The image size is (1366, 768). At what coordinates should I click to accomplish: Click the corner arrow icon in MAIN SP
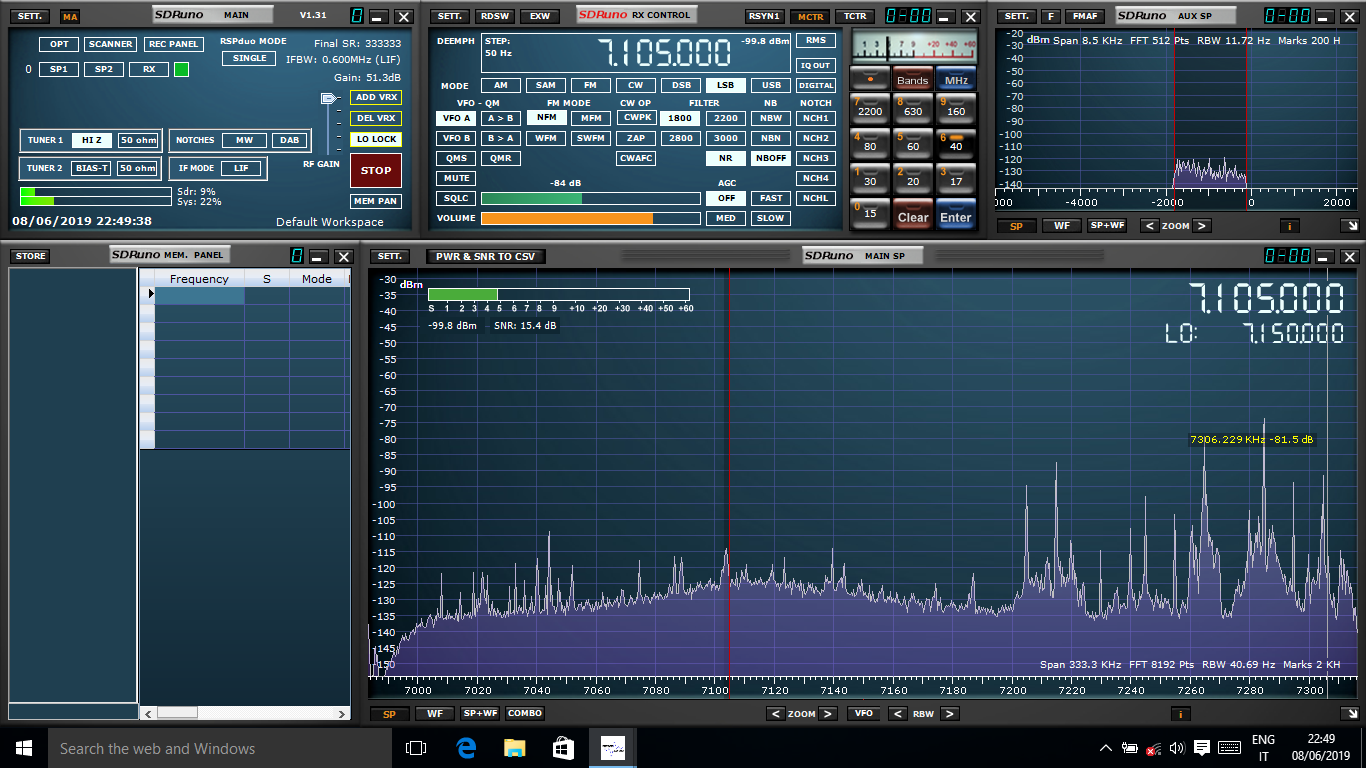[x=1350, y=714]
